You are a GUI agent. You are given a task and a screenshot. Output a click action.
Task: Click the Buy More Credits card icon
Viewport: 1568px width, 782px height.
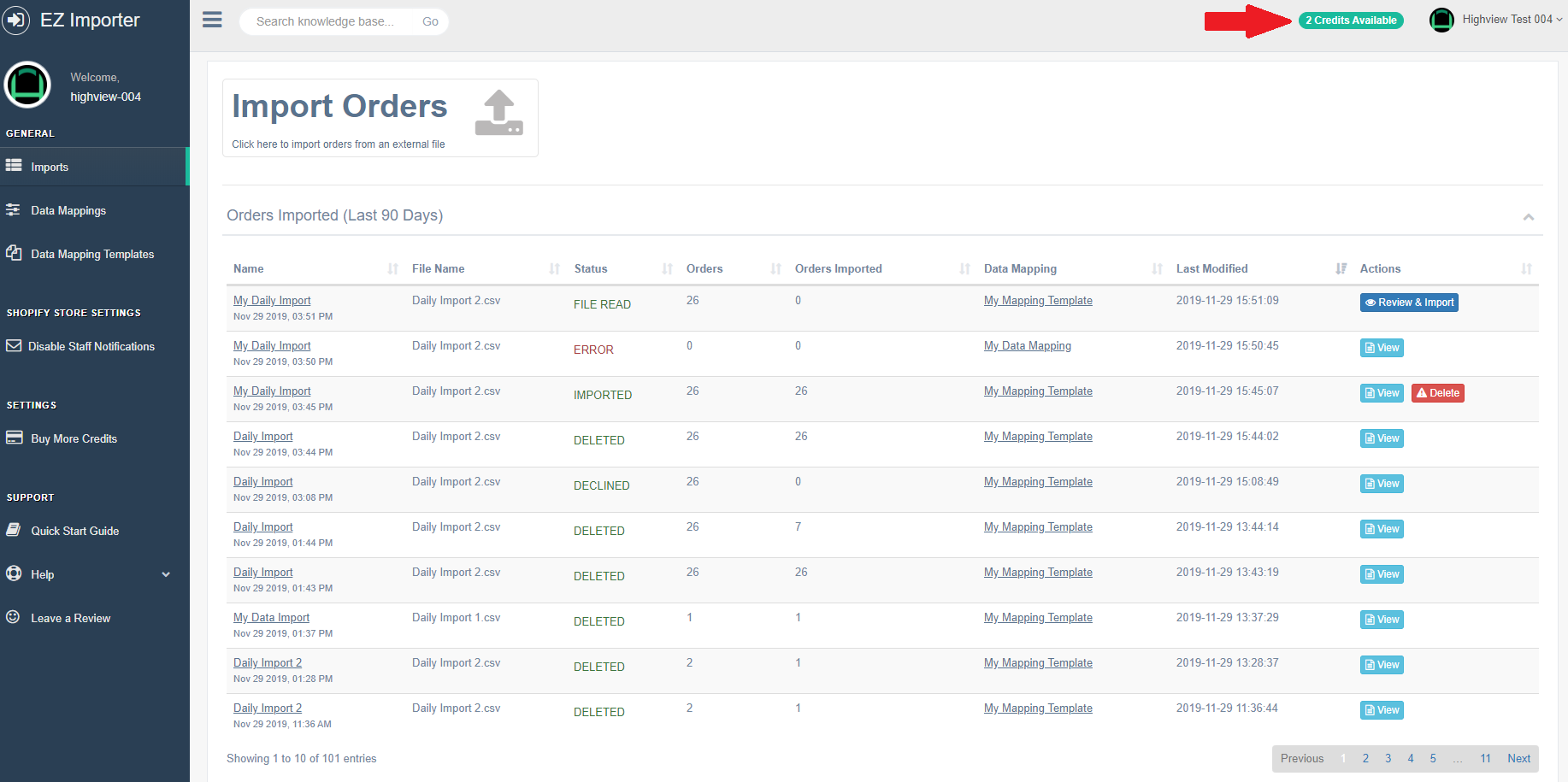14,438
